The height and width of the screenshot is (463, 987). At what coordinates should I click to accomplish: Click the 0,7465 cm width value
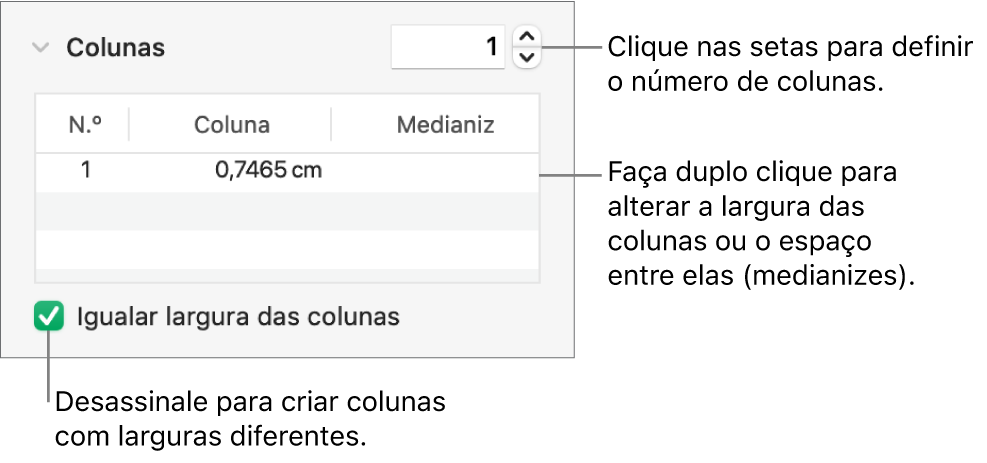[x=268, y=170]
